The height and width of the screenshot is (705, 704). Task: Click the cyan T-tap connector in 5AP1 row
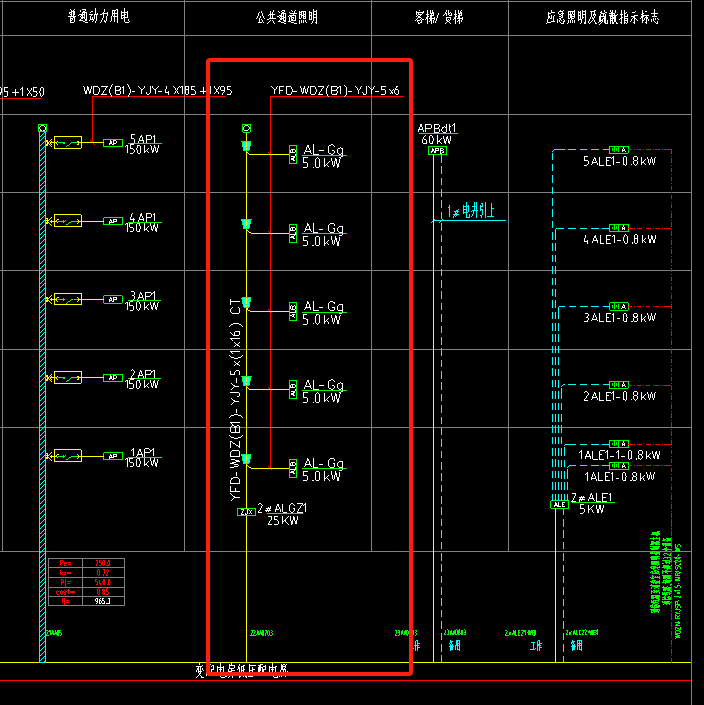coord(246,146)
